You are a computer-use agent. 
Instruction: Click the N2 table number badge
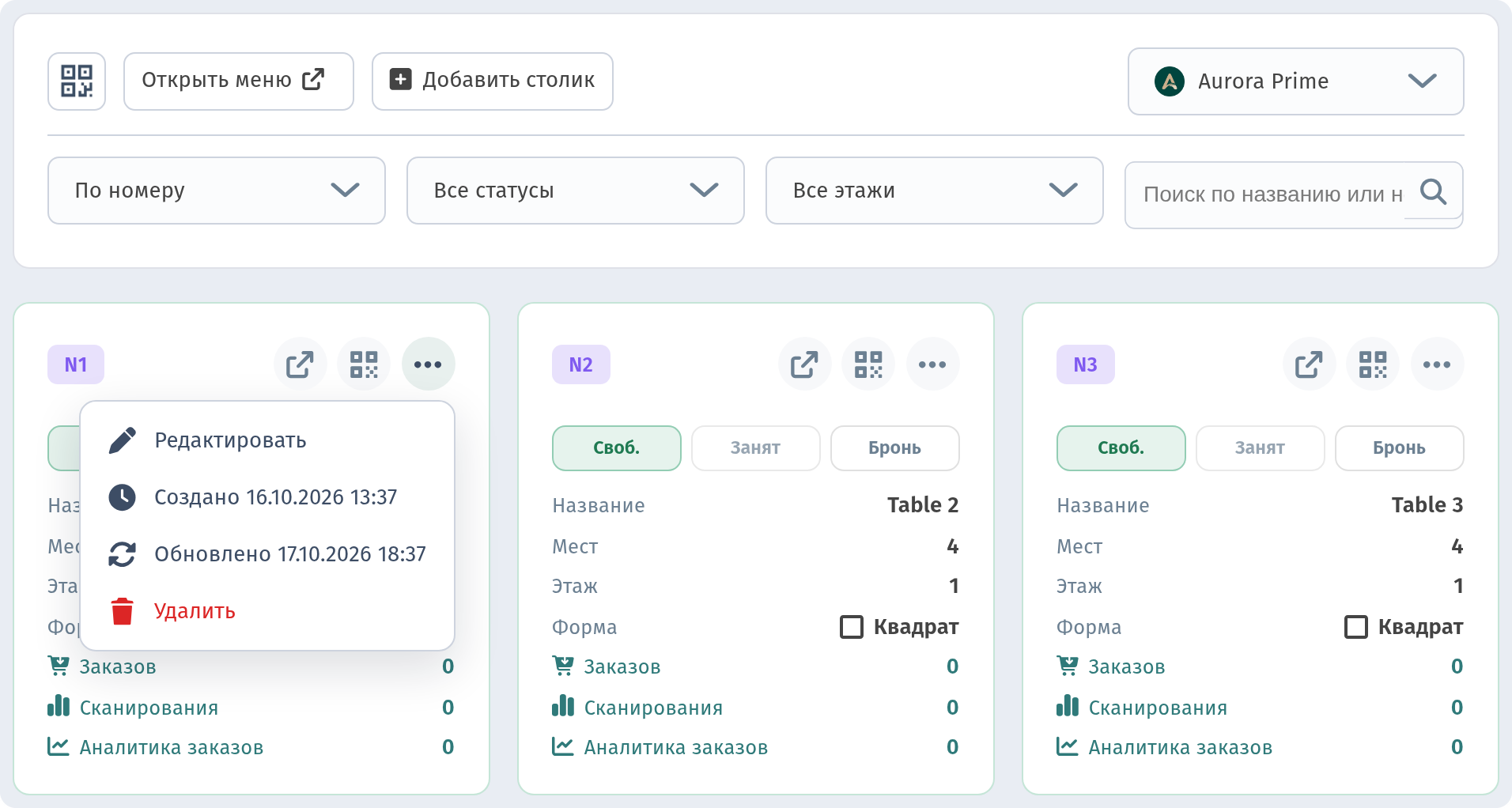click(x=581, y=364)
